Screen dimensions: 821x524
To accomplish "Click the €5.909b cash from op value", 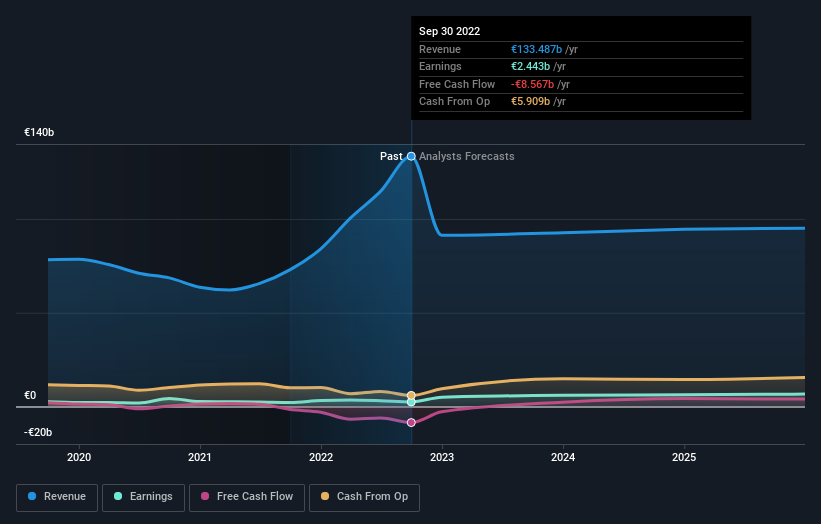I will coord(530,102).
